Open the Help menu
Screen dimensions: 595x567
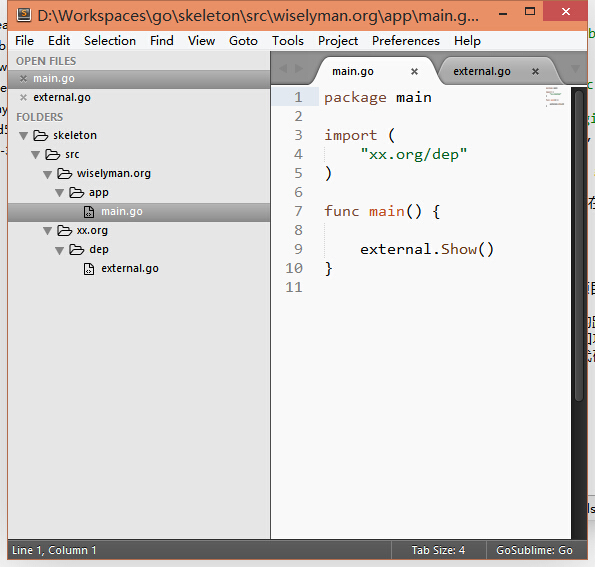tap(467, 41)
